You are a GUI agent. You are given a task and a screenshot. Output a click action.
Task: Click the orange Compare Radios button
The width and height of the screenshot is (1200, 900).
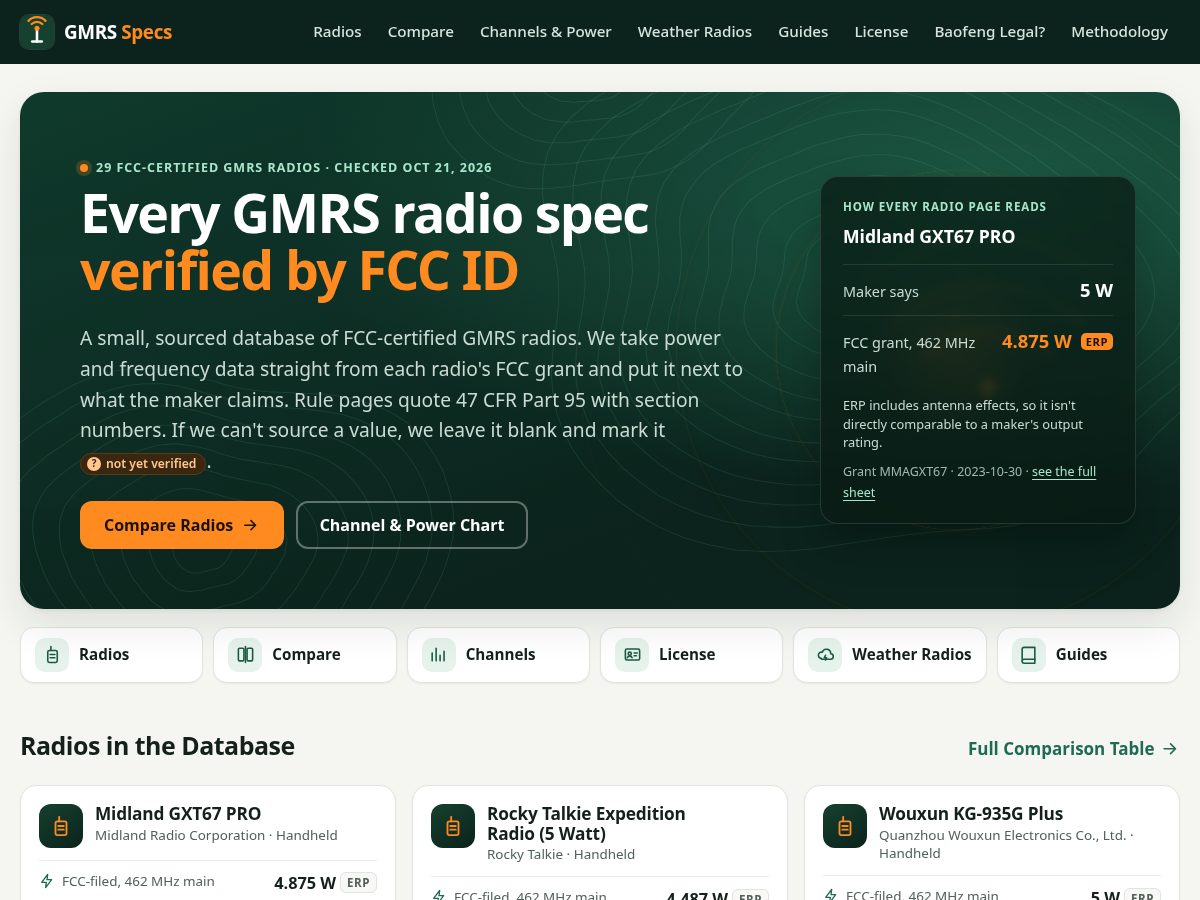coord(182,525)
